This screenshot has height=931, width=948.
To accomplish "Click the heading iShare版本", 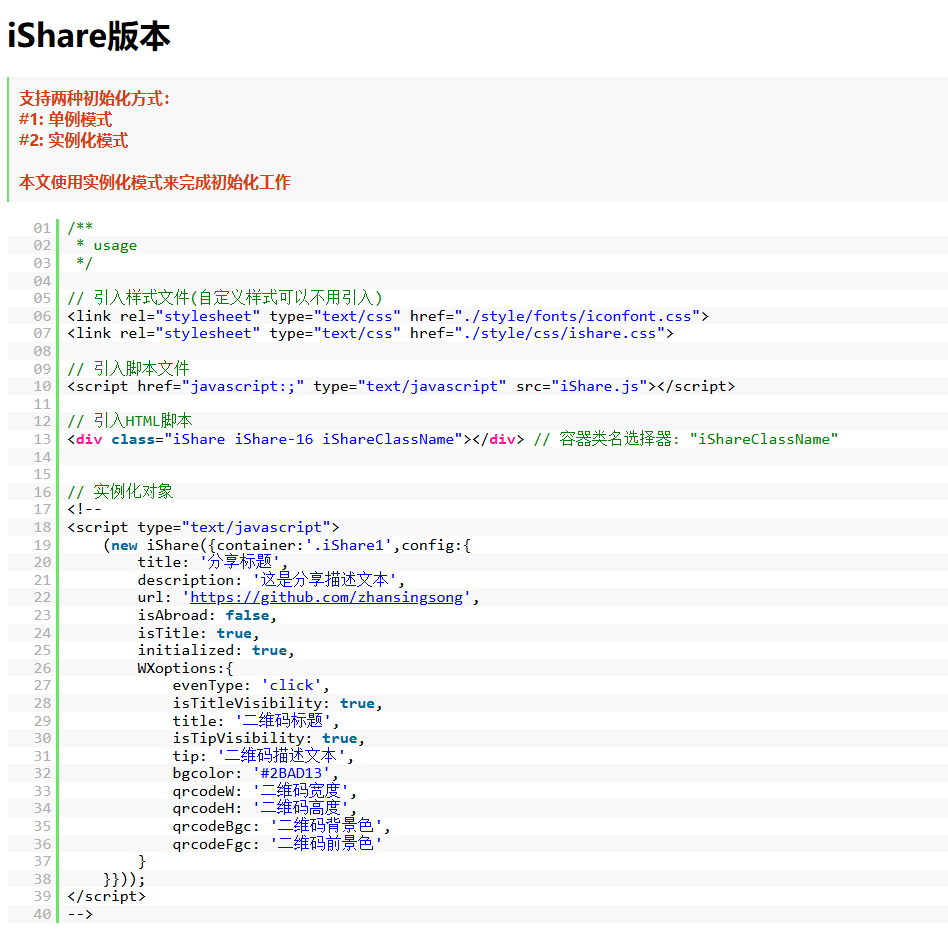I will click(x=90, y=36).
